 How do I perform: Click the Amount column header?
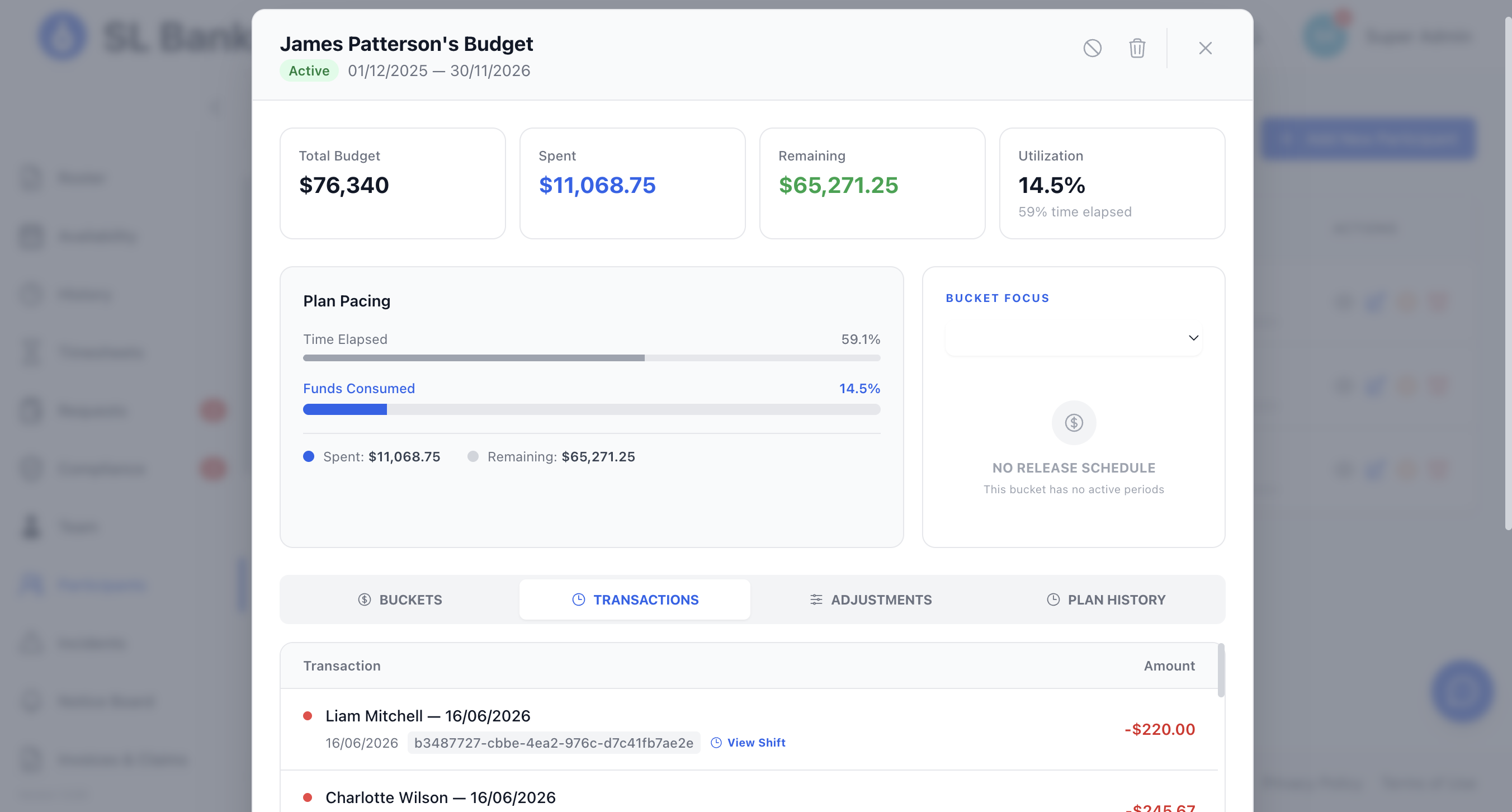[1169, 666]
